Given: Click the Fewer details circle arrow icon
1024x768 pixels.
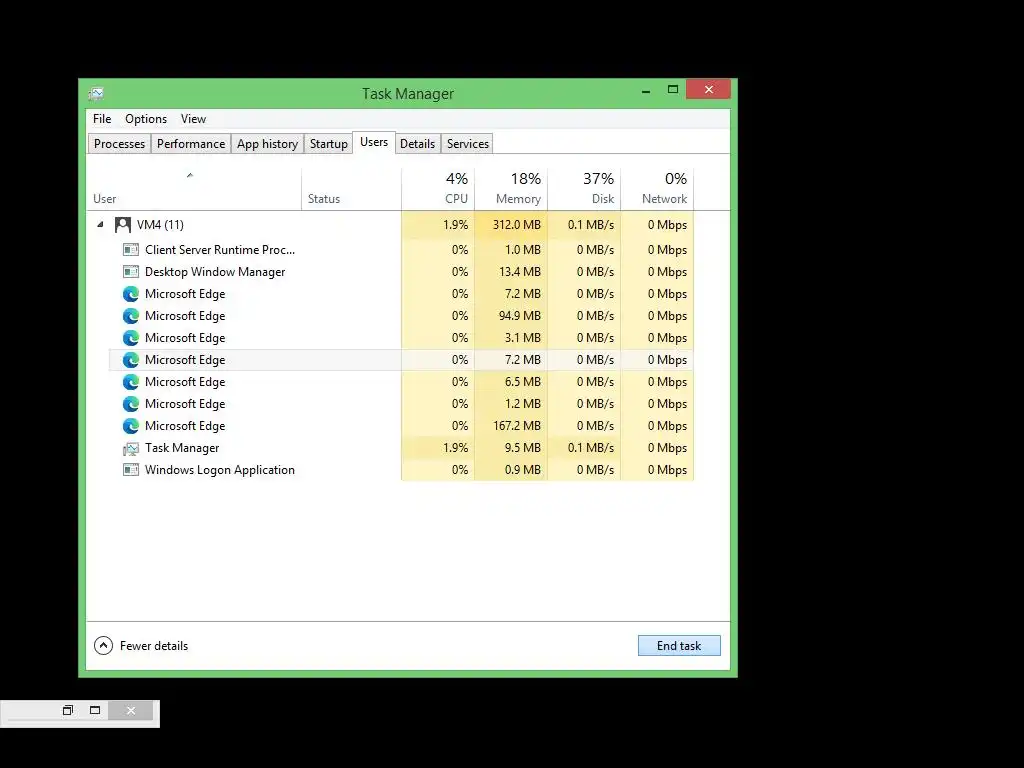Looking at the screenshot, I should [103, 646].
